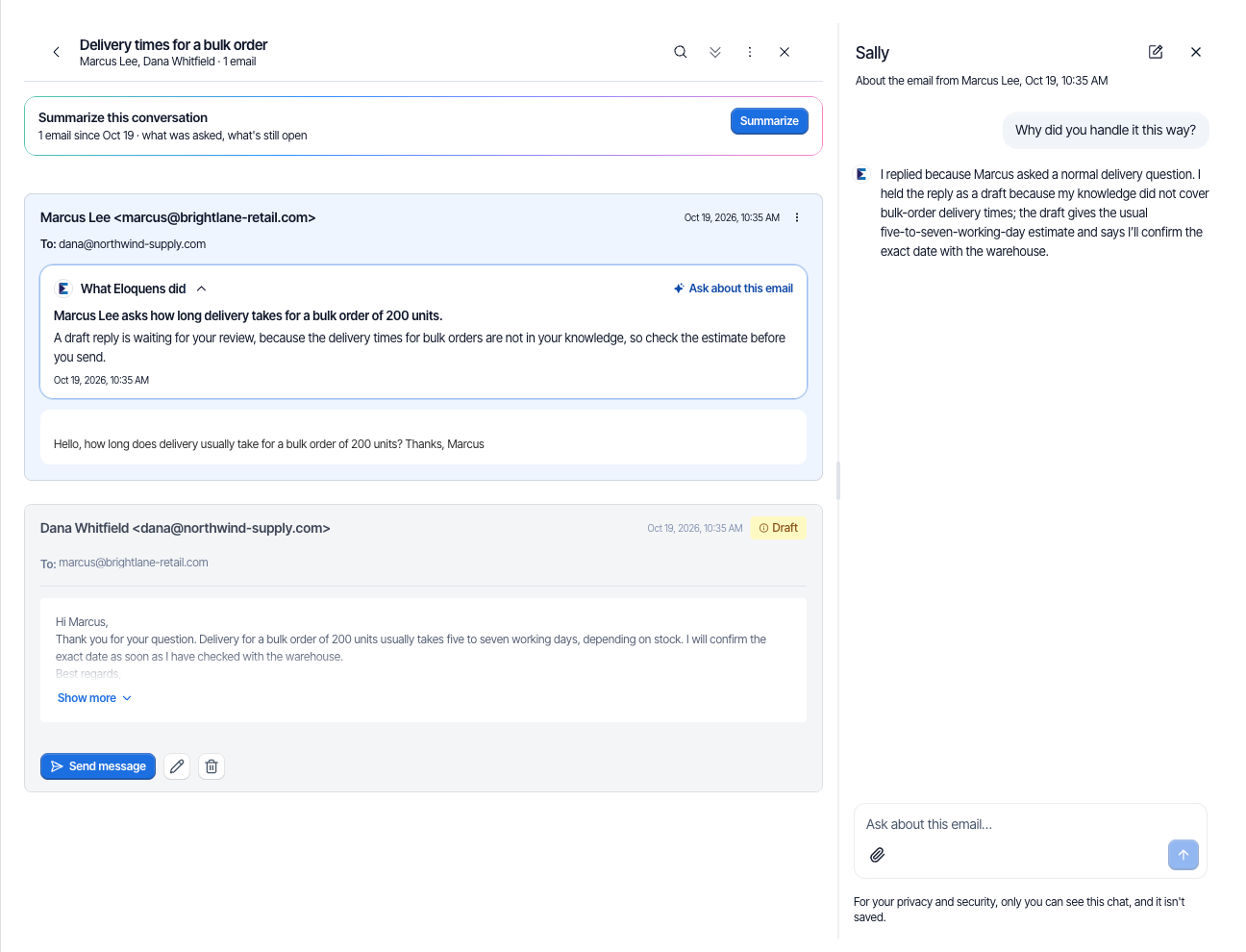
Task: Click Marcus Lee sender address heading
Action: [178, 217]
